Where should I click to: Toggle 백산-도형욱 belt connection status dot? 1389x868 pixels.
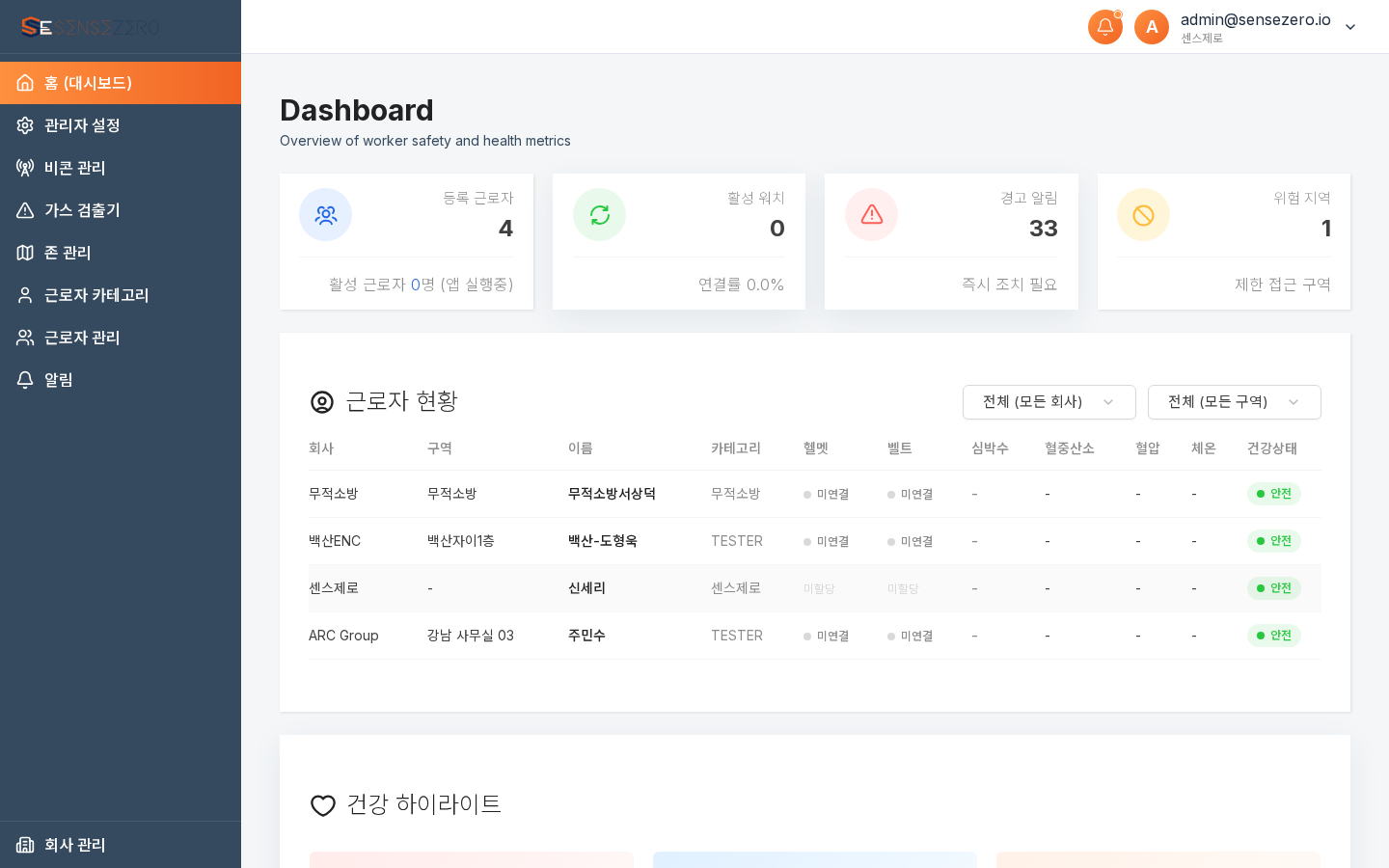pyautogui.click(x=890, y=541)
